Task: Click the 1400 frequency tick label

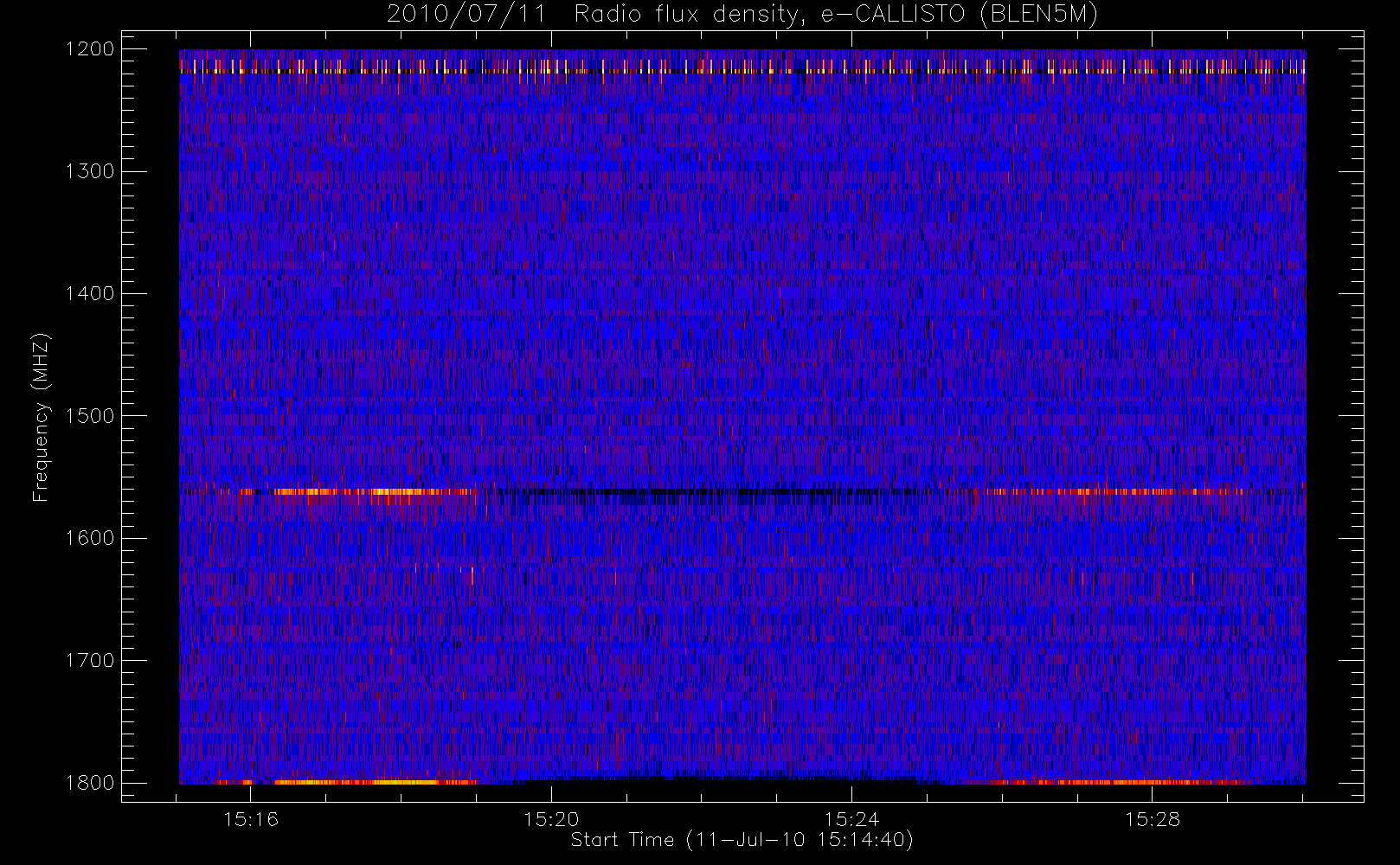Action: [90, 293]
